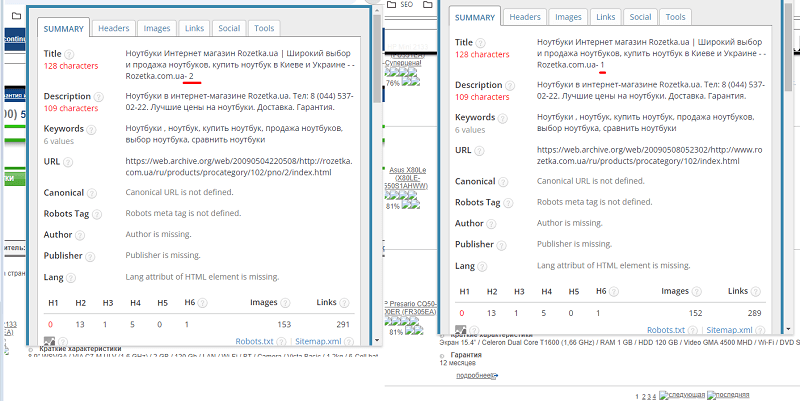Click help icon next to Description in right panel

pyautogui.click(x=510, y=86)
